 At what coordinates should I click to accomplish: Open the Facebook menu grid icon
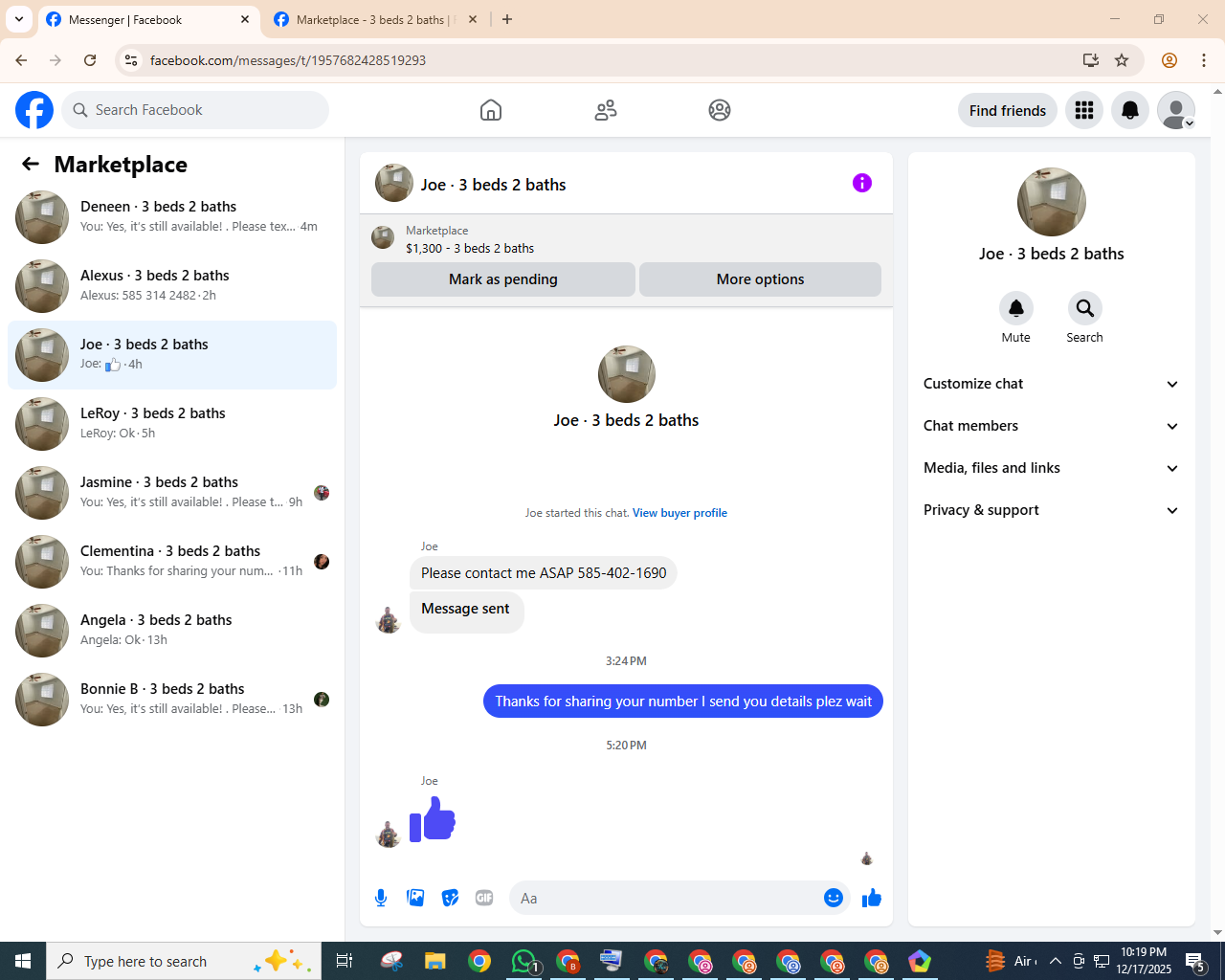click(x=1084, y=110)
